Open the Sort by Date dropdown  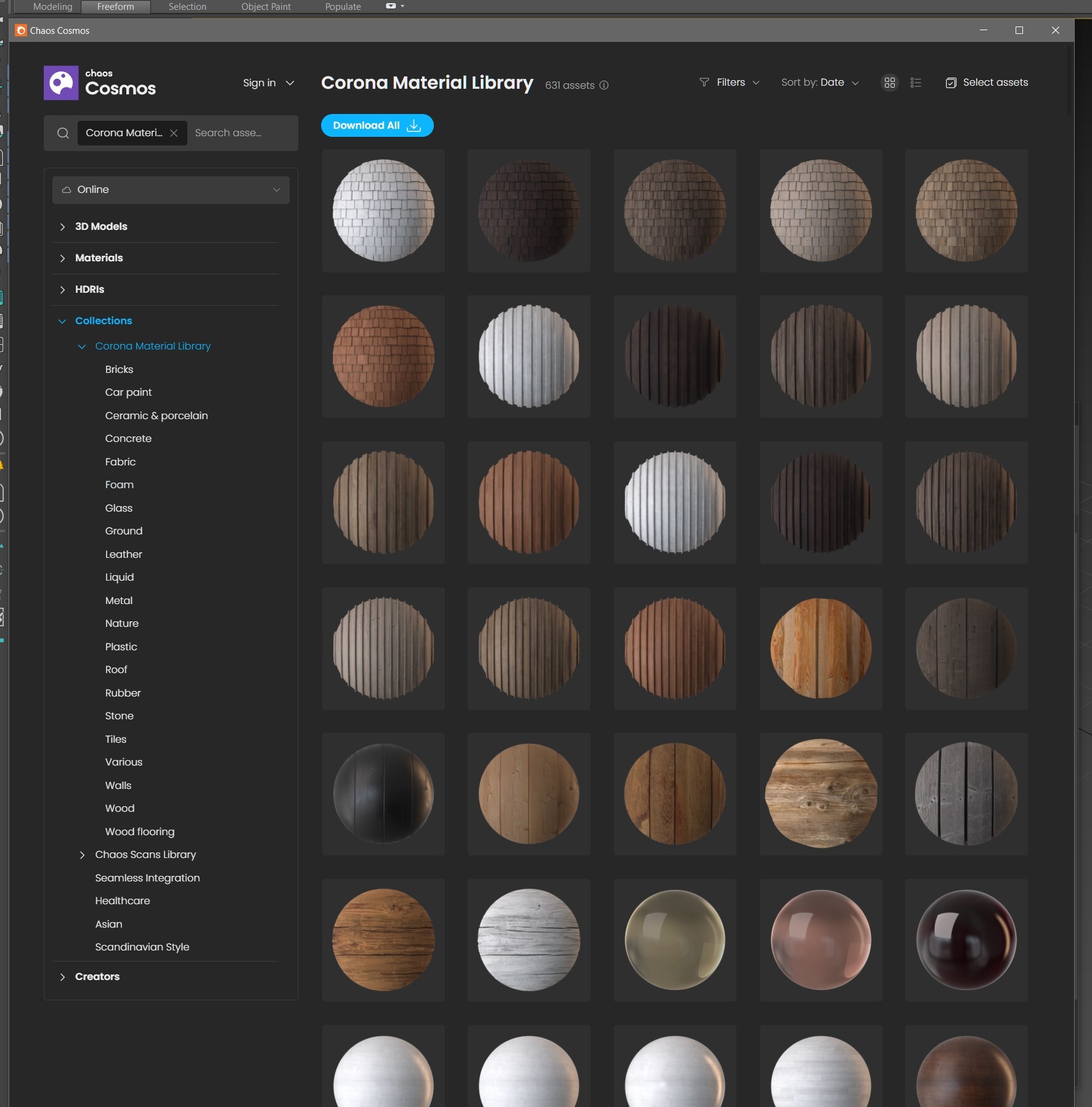pyautogui.click(x=820, y=83)
